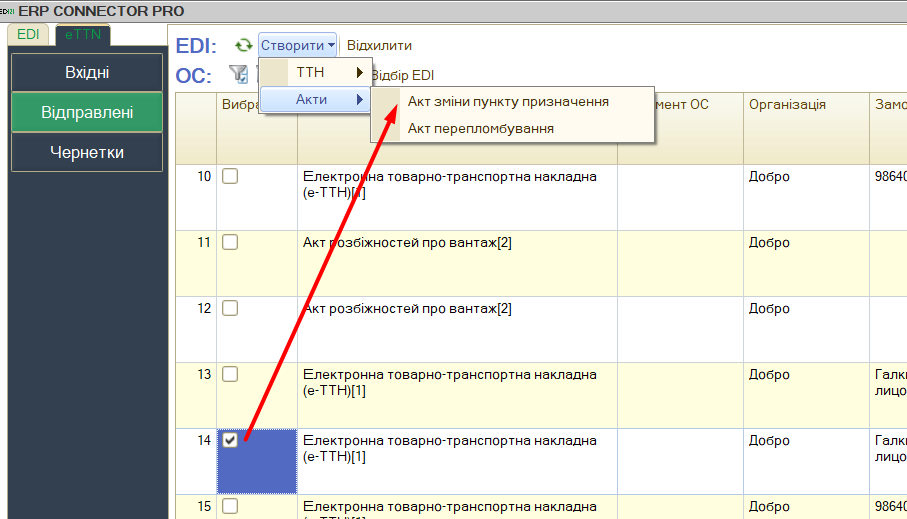Click the green refresh icon next to EDI
Screen dimensions: 907x519
tap(243, 46)
